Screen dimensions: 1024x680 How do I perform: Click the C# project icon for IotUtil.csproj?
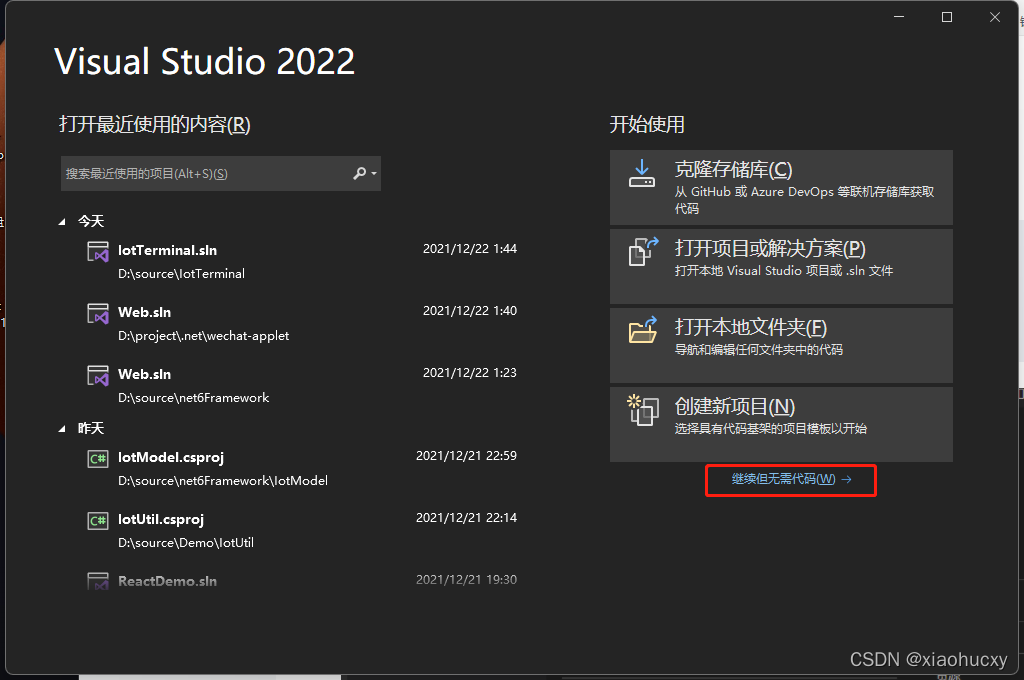point(98,521)
